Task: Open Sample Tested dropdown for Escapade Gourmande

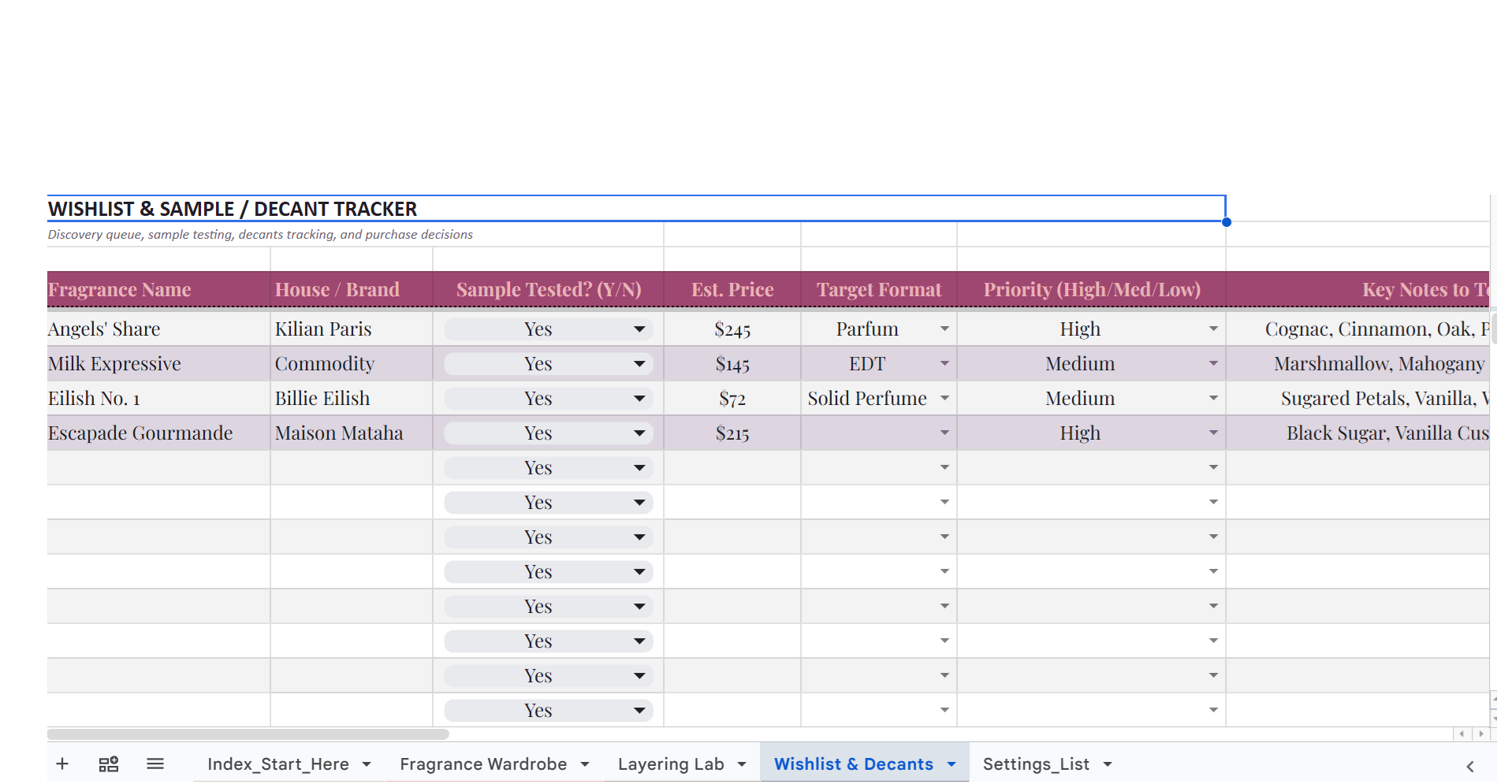Action: tap(639, 433)
